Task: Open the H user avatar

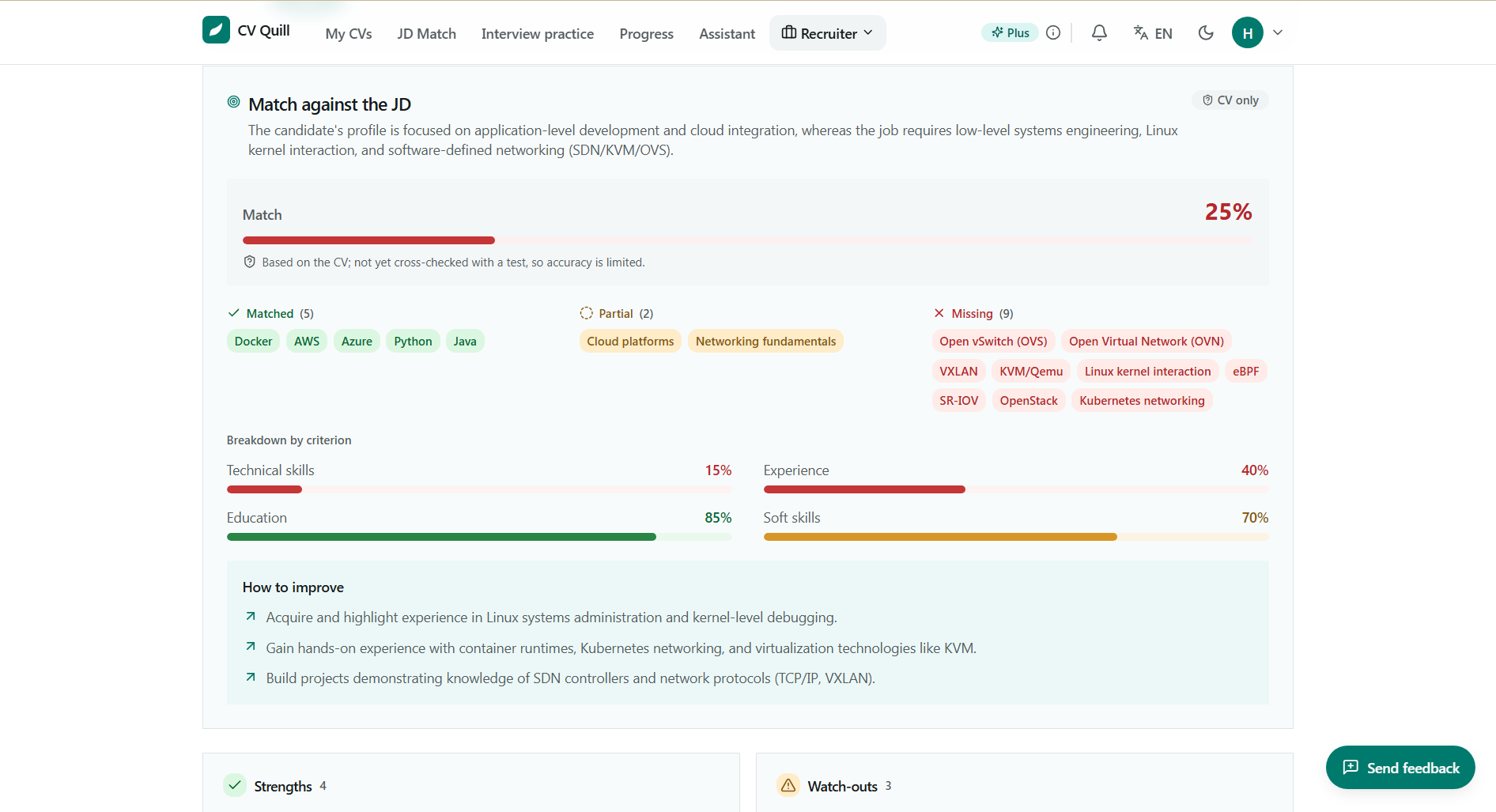Action: [1248, 32]
